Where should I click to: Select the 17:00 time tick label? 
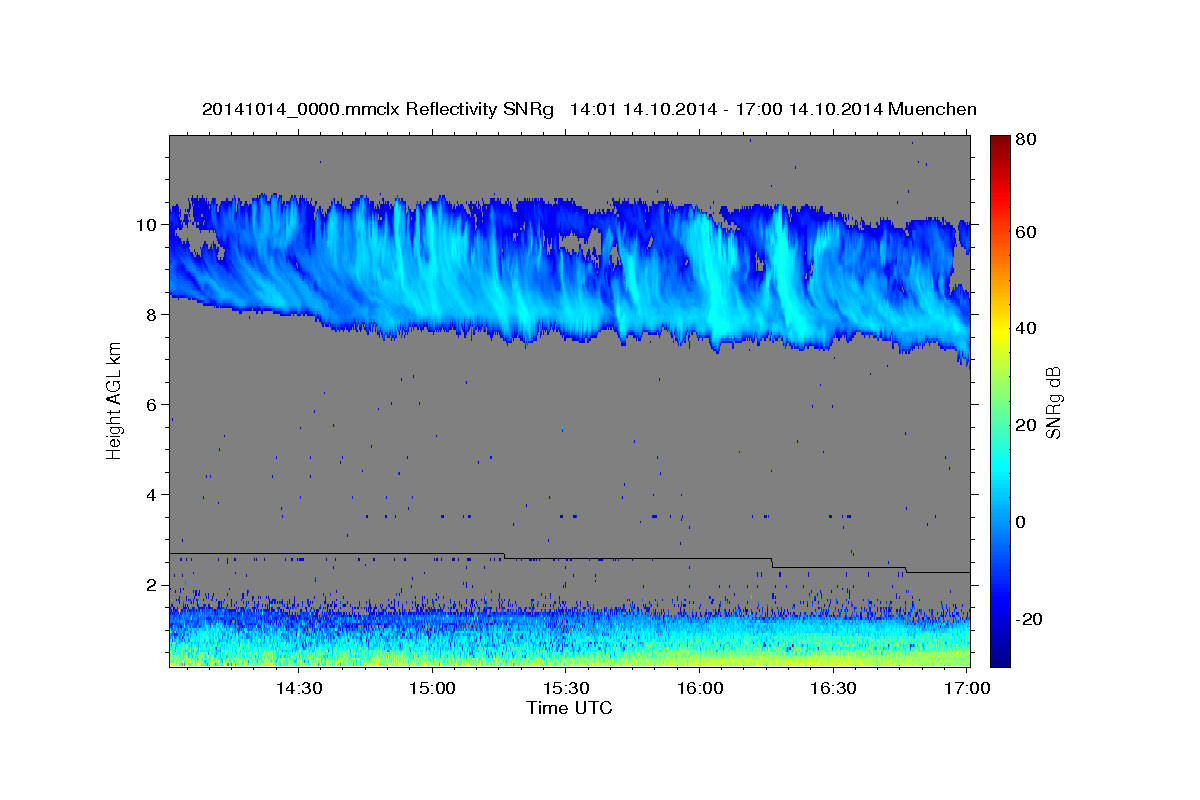click(967, 688)
